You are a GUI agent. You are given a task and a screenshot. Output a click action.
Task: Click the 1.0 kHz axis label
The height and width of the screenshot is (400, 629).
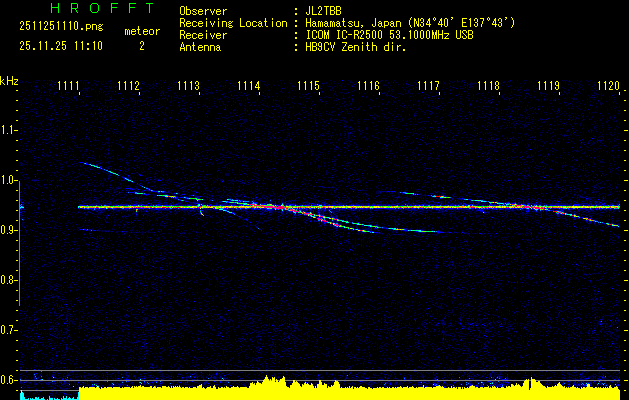[9, 180]
